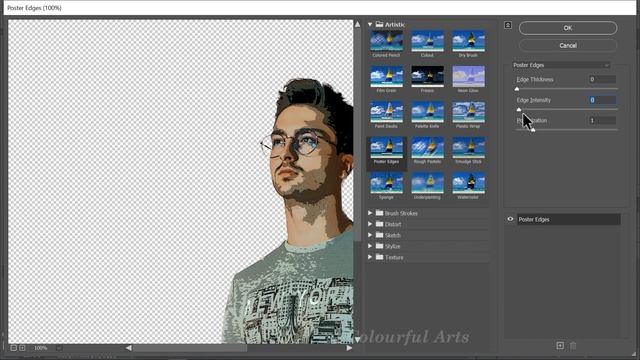Collapse the filter thumbnails panel with the toggle icon

[508, 25]
